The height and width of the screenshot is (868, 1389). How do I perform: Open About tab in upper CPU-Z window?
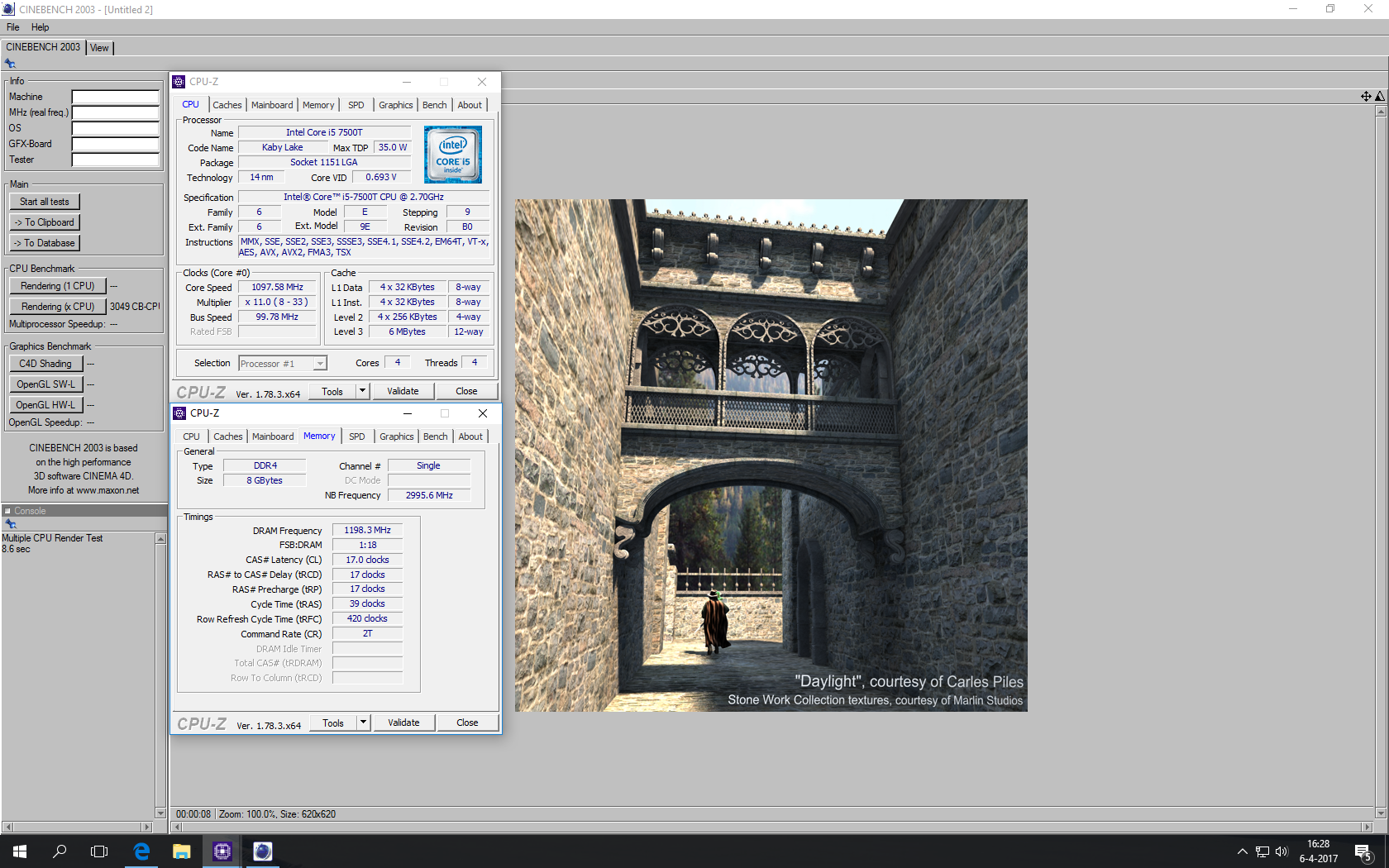(470, 105)
